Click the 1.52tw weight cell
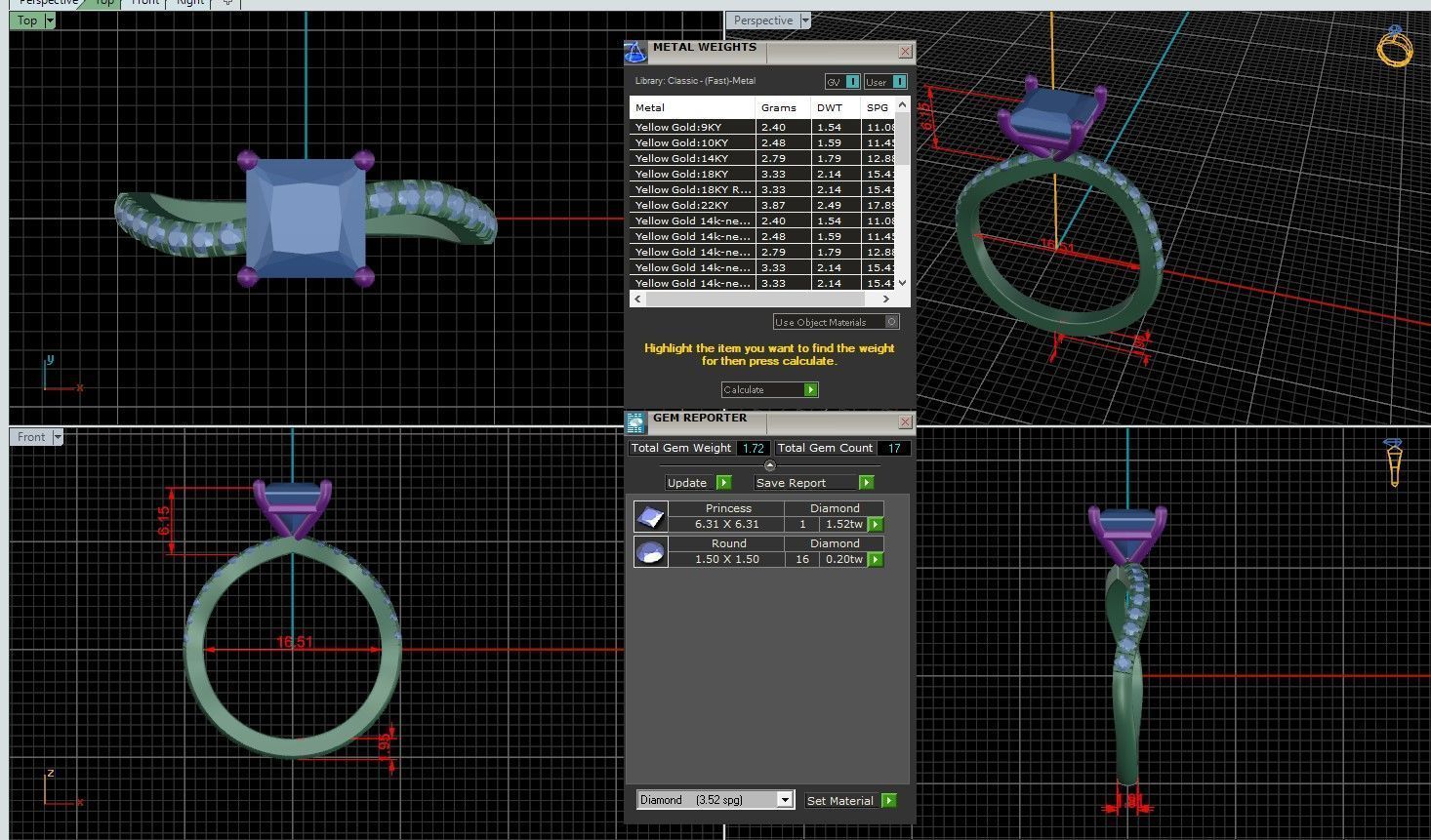Viewport: 1431px width, 840px height. point(844,524)
